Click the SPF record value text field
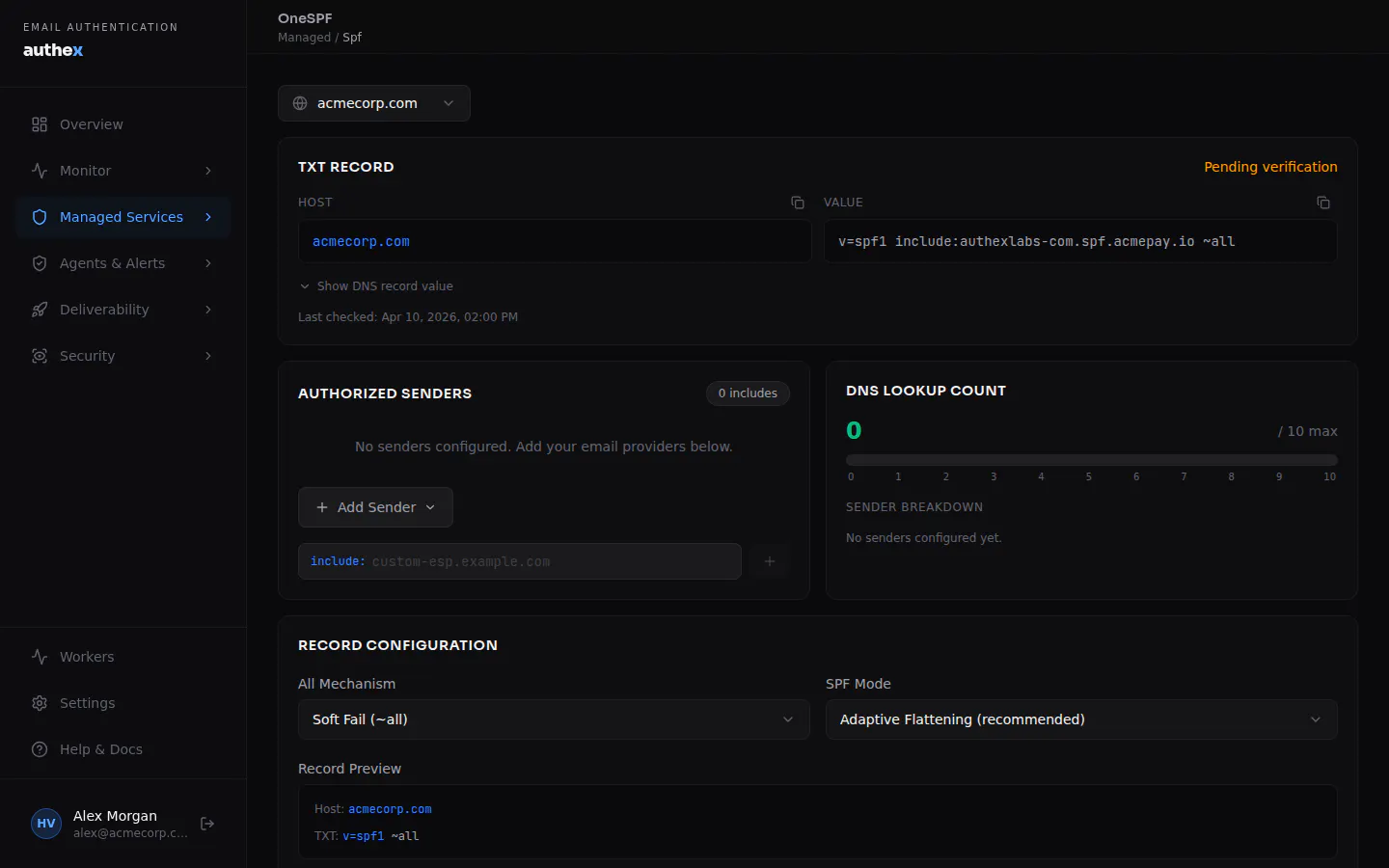Image resolution: width=1389 pixels, height=868 pixels. click(1080, 241)
